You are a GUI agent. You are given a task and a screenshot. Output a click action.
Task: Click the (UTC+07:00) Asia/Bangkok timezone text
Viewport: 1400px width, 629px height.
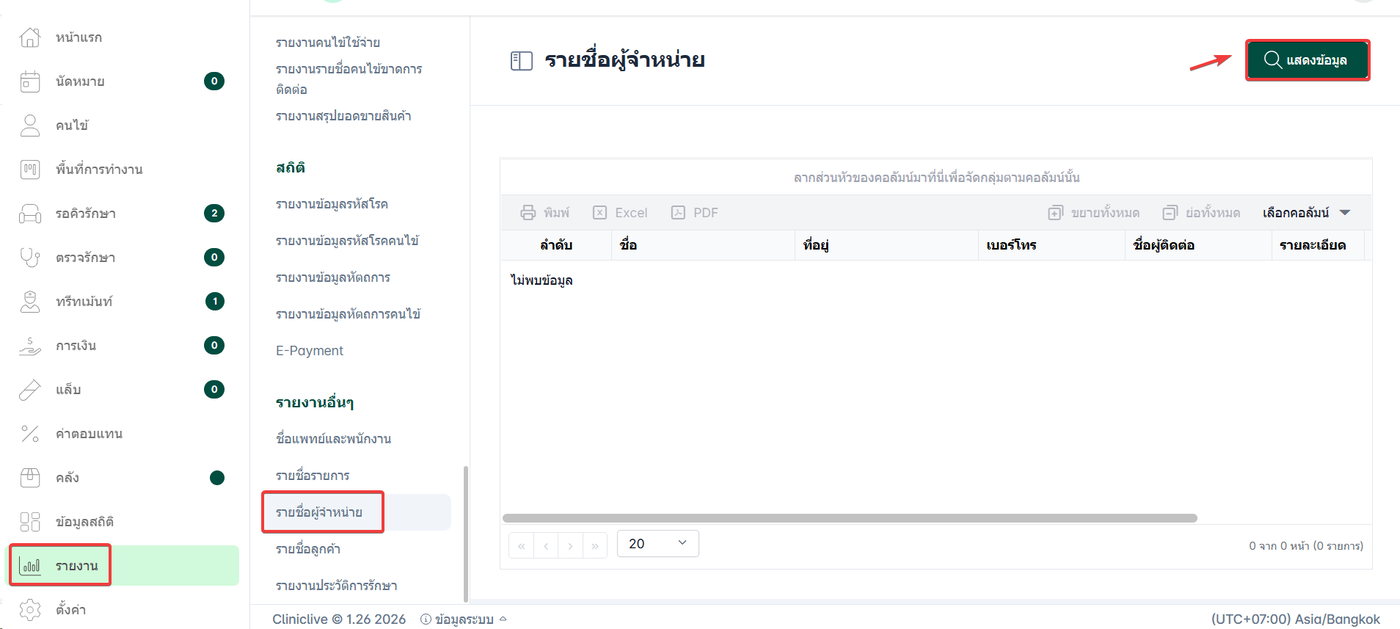pos(1295,619)
